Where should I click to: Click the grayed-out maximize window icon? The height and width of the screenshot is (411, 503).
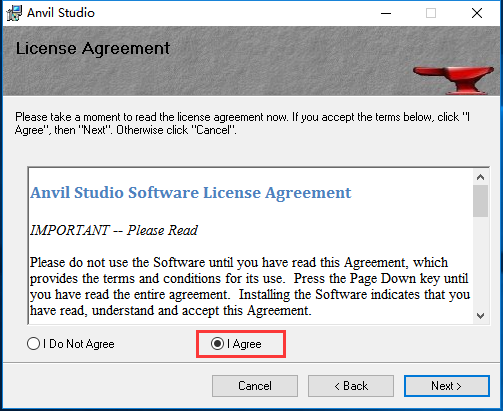click(431, 13)
